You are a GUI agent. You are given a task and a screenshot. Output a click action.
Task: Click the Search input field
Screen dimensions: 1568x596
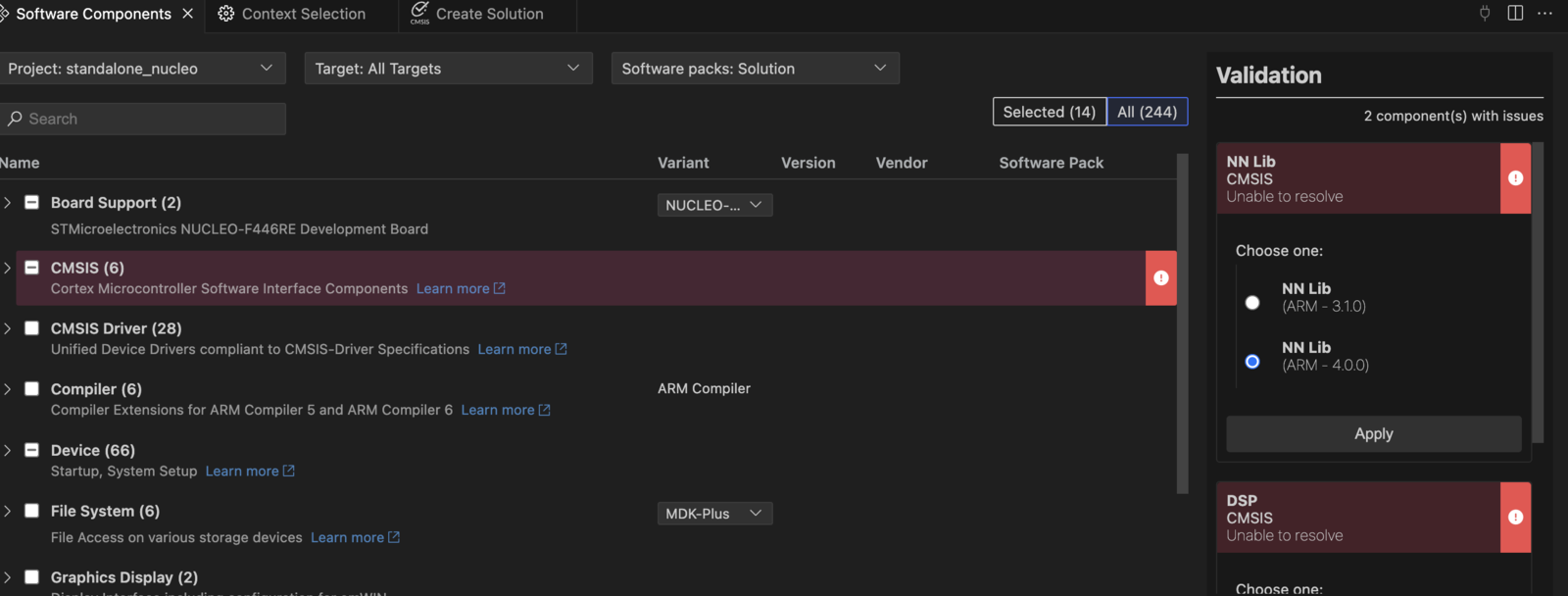click(x=143, y=119)
